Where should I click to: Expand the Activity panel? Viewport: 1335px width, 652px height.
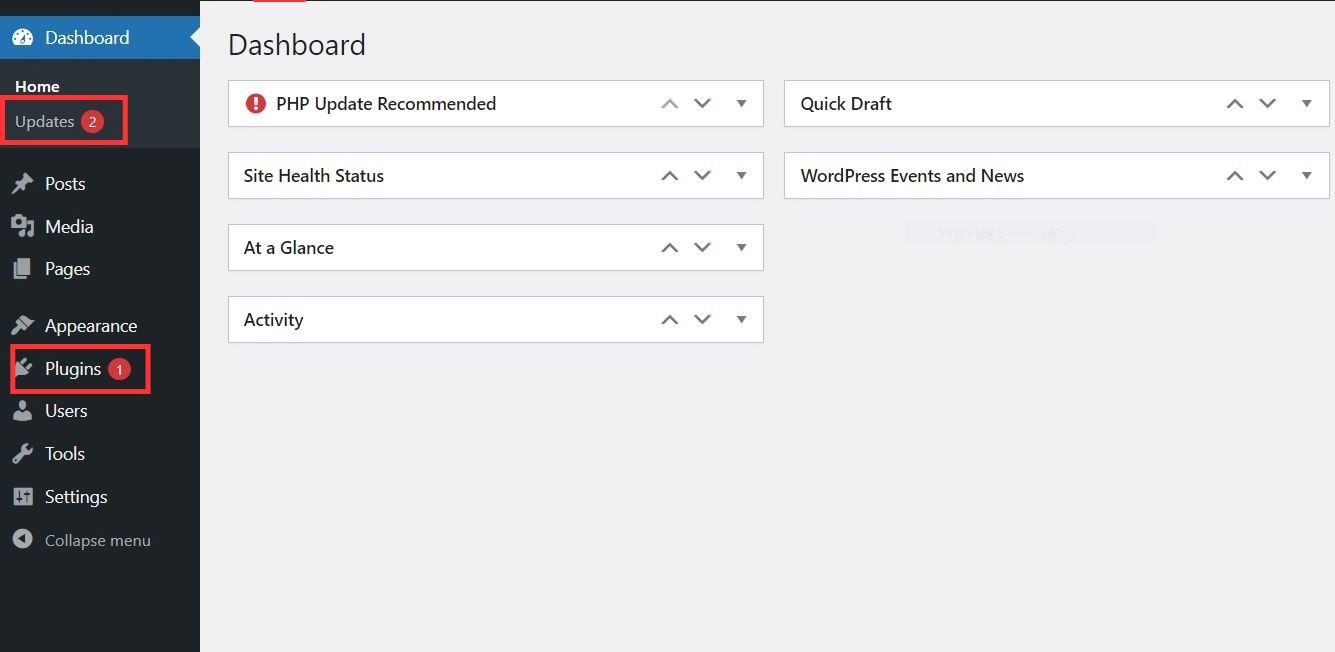741,320
